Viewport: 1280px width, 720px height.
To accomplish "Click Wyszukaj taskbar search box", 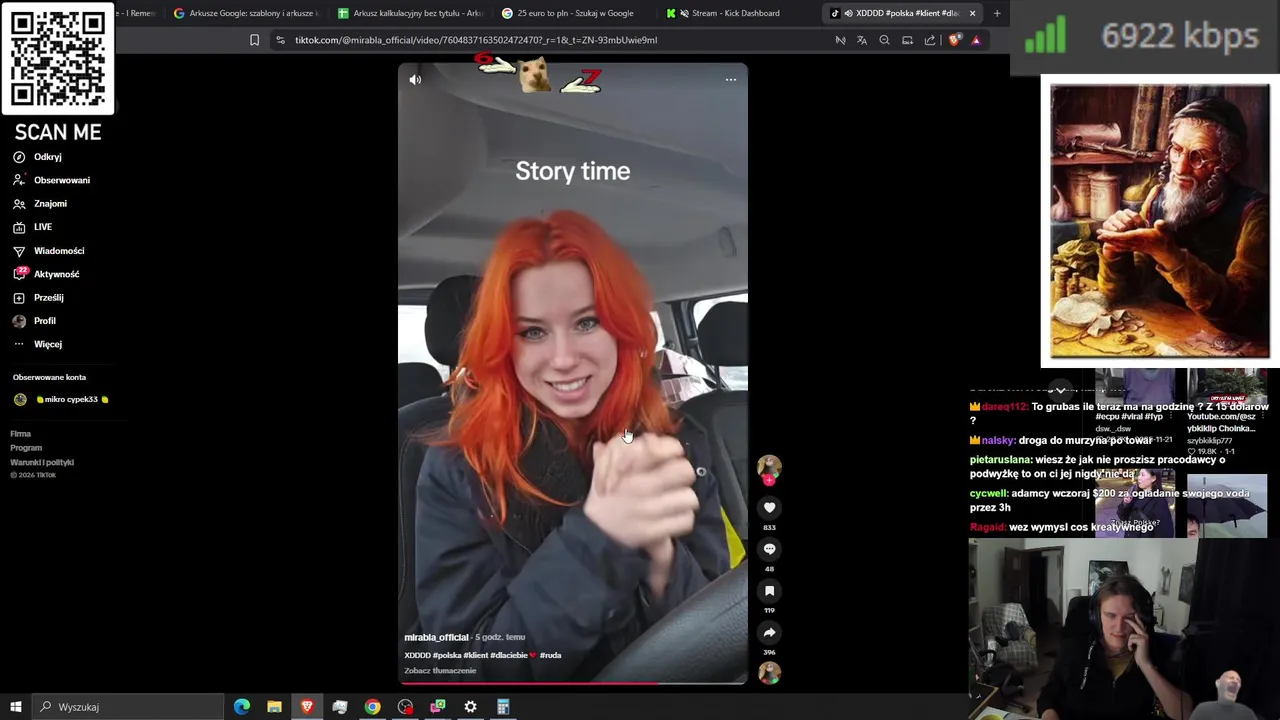I will pos(127,707).
